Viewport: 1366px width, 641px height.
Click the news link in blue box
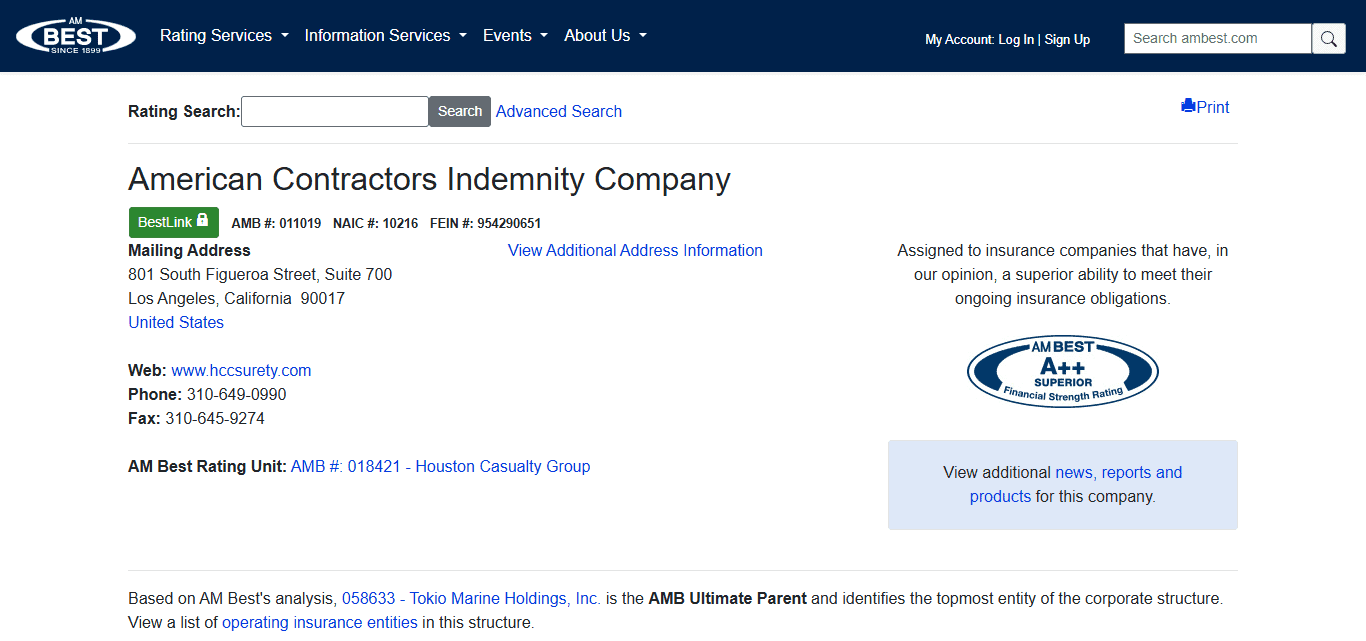pos(1074,473)
